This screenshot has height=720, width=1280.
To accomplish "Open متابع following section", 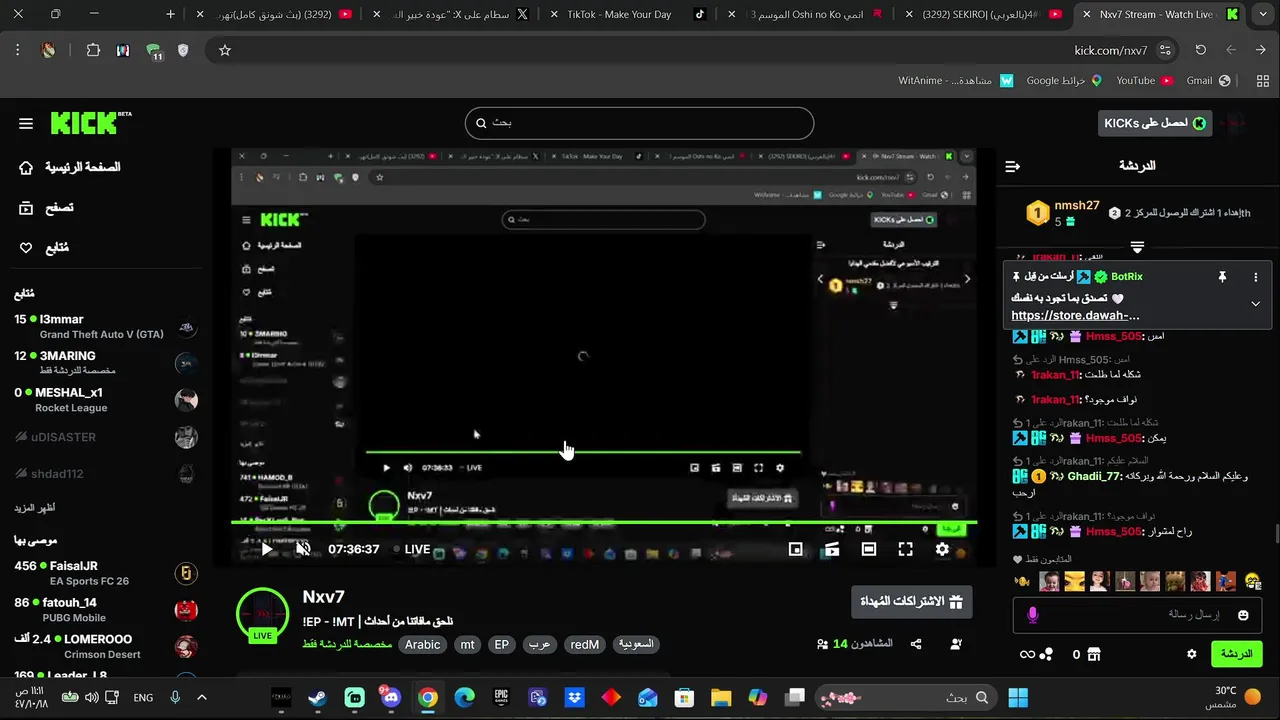I will point(44,247).
